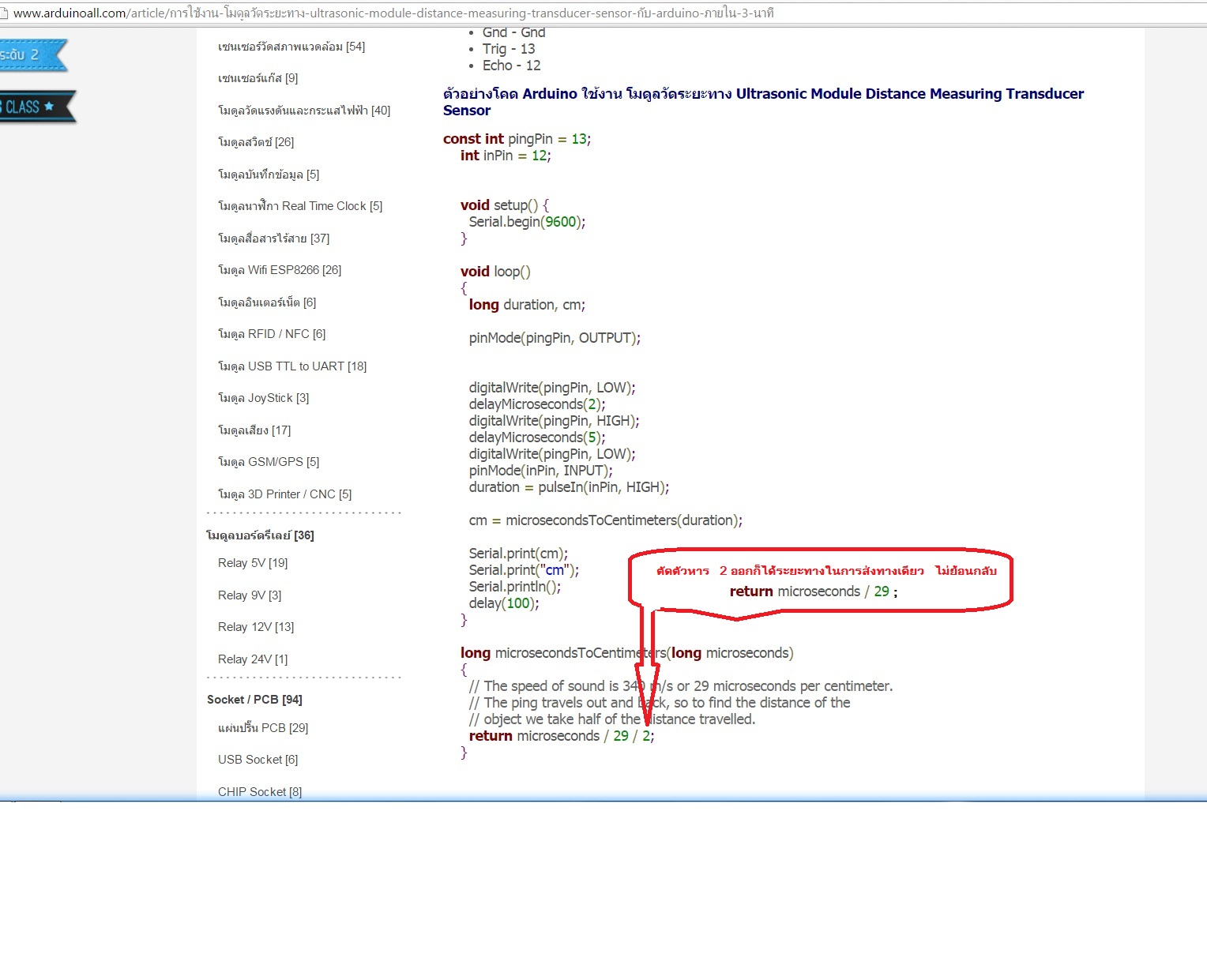Screen dimensions: 1207x980
Task: Select โมดูล Wifi ESP8266 [26] link
Action: pos(279,270)
